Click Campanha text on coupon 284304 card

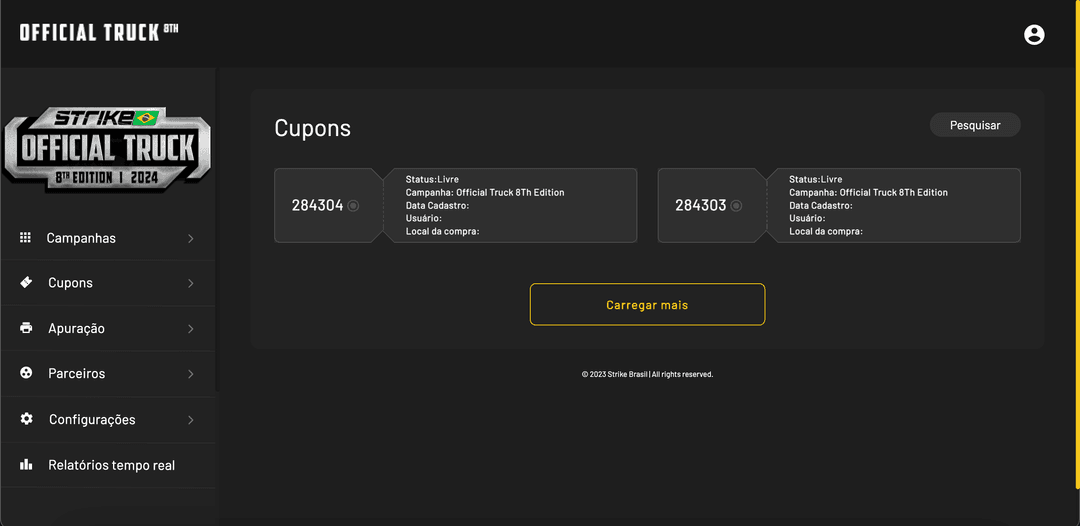(485, 193)
